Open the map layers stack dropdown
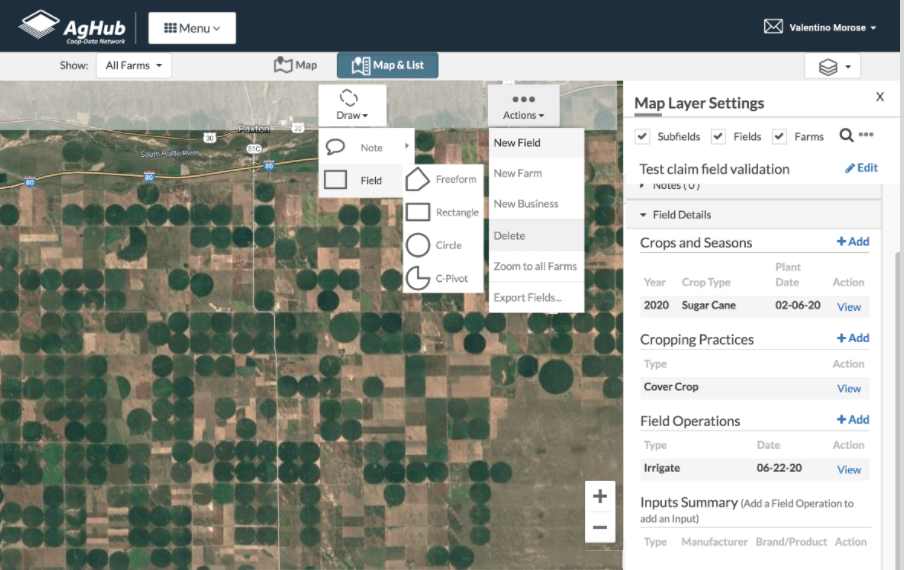The image size is (904, 570). click(x=832, y=67)
